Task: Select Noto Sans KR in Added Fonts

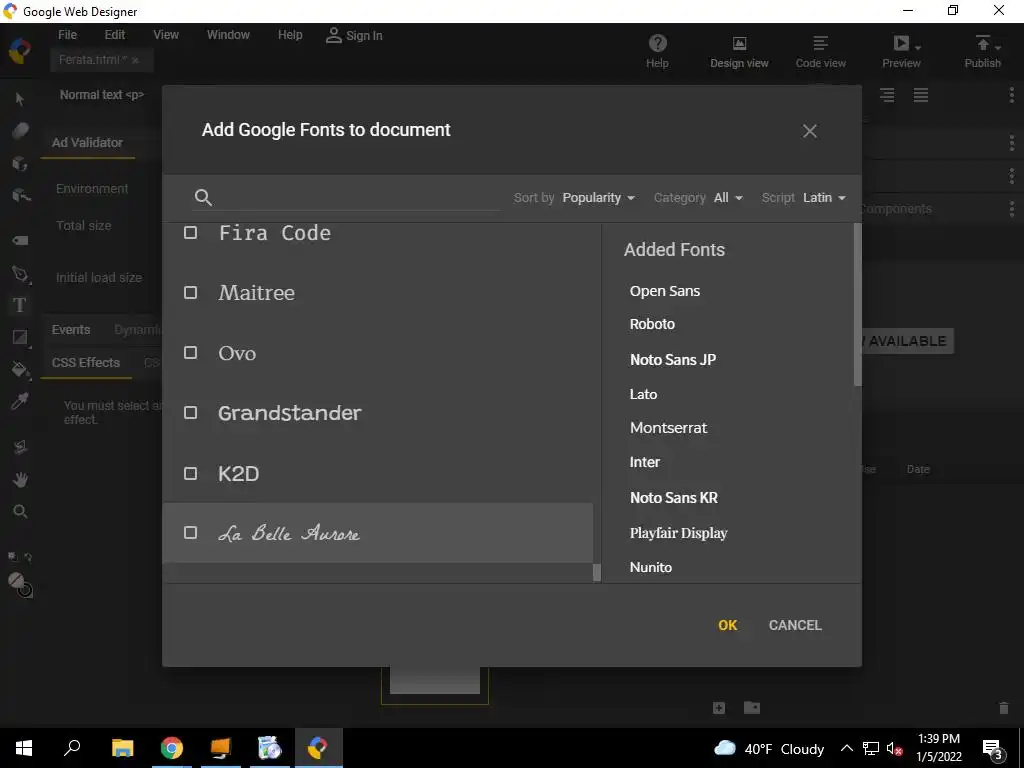Action: (x=674, y=498)
